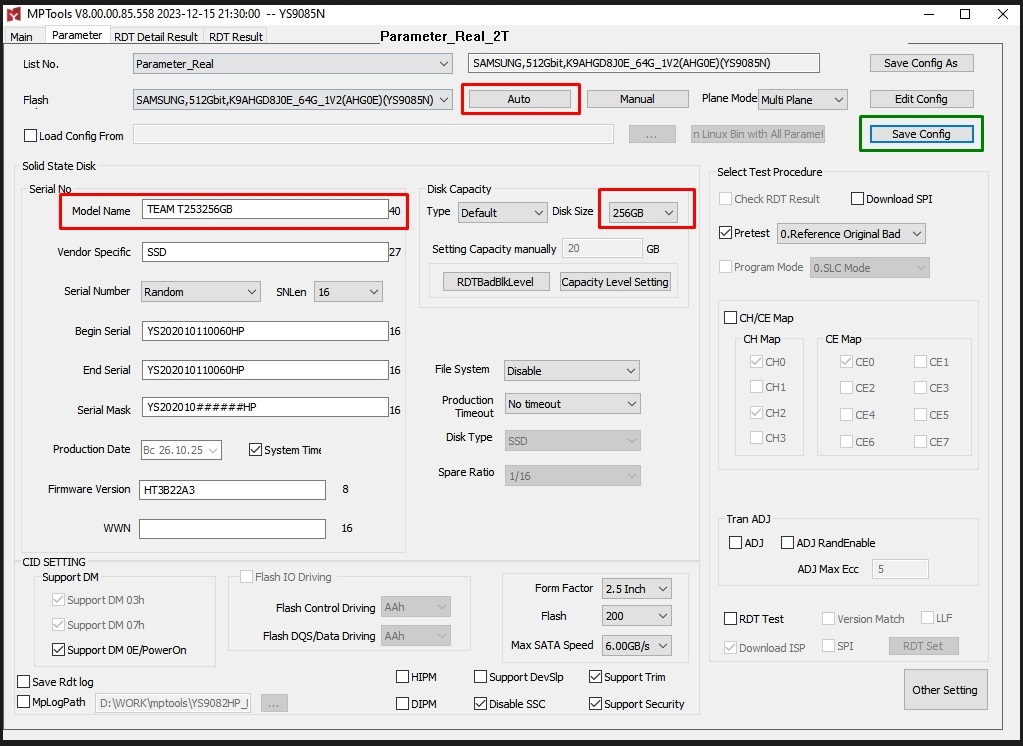Expand the Plane Mode dropdown
Viewport: 1023px width, 746px height.
click(802, 100)
